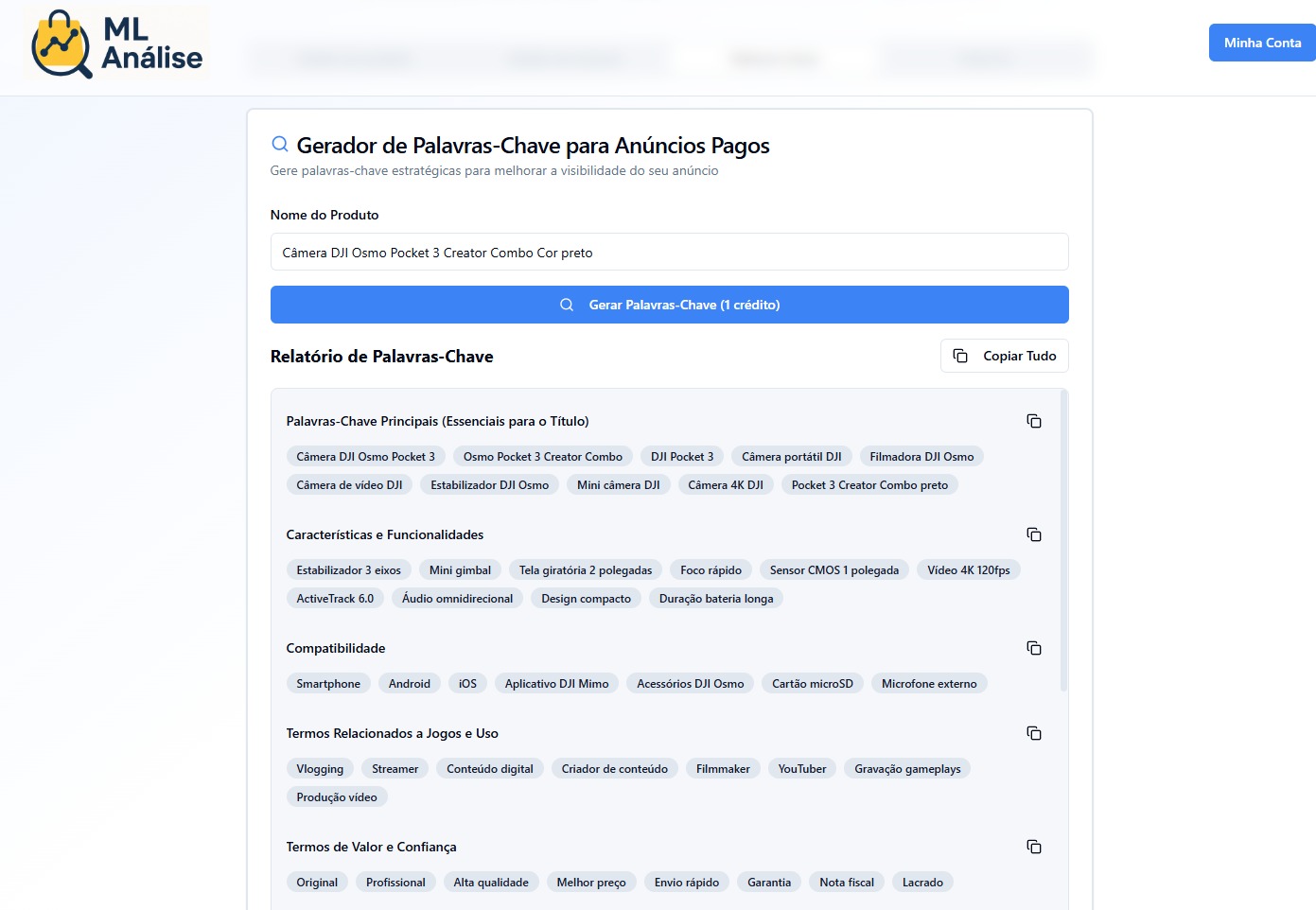Copy Palavras-Chave Principais section keywords
The height and width of the screenshot is (910, 1316).
[x=1034, y=421]
